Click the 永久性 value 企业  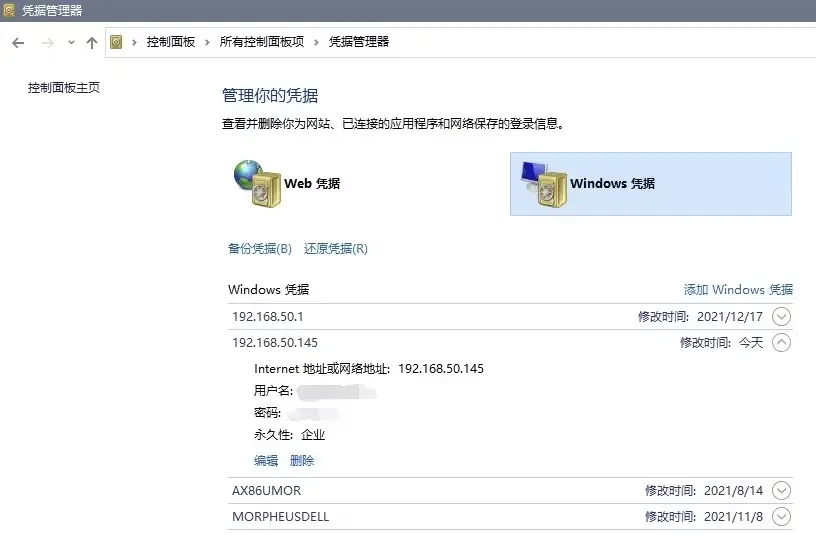pyautogui.click(x=313, y=435)
